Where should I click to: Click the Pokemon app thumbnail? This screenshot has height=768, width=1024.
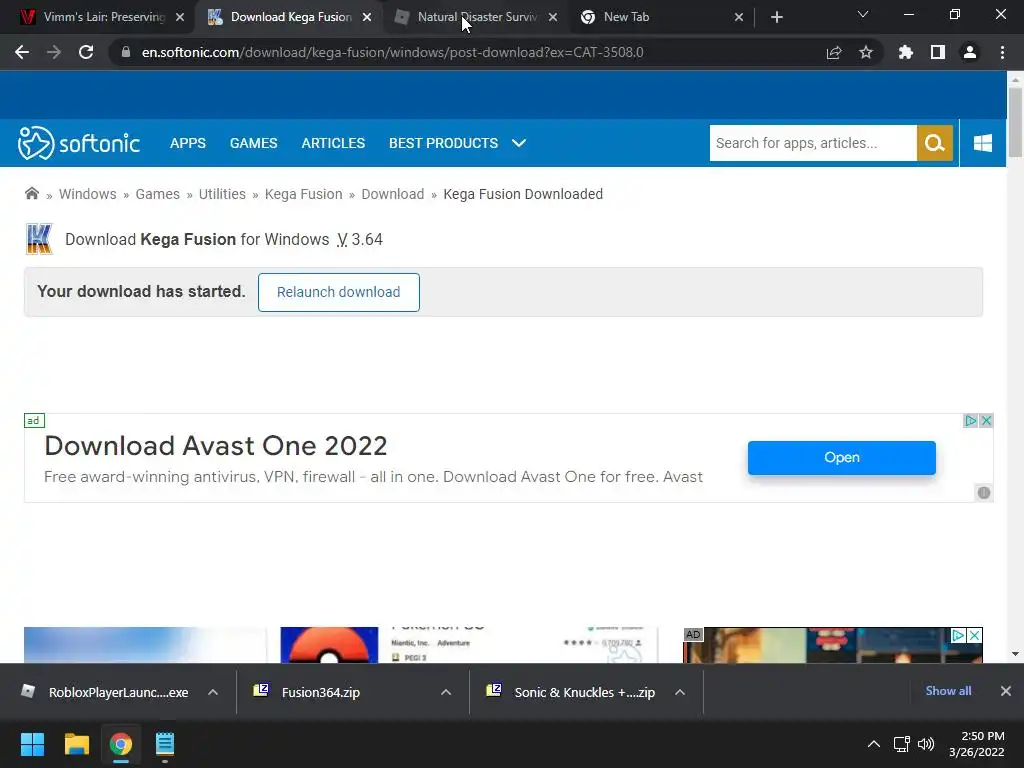329,645
